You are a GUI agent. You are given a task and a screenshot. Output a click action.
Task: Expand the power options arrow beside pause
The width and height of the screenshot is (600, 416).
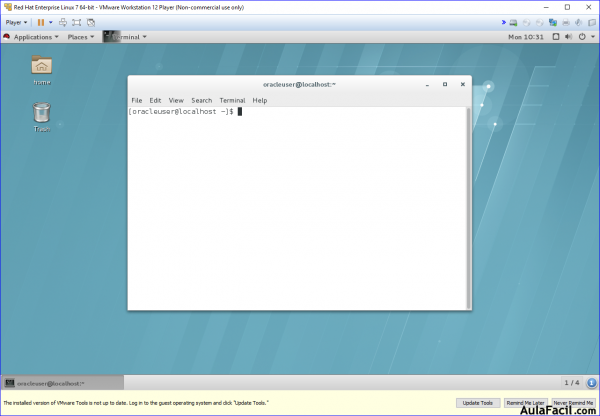pyautogui.click(x=51, y=23)
